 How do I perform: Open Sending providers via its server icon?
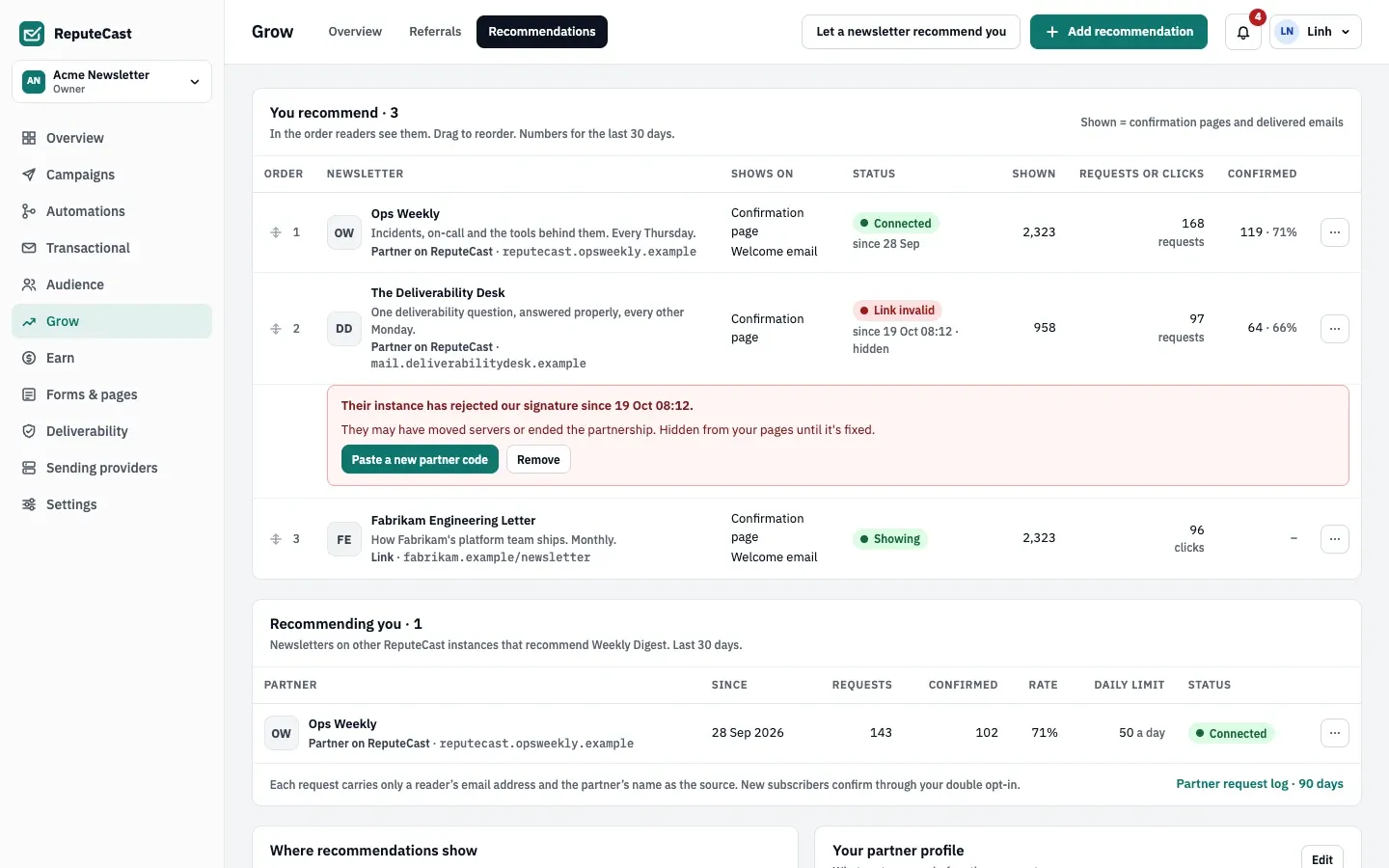point(29,468)
